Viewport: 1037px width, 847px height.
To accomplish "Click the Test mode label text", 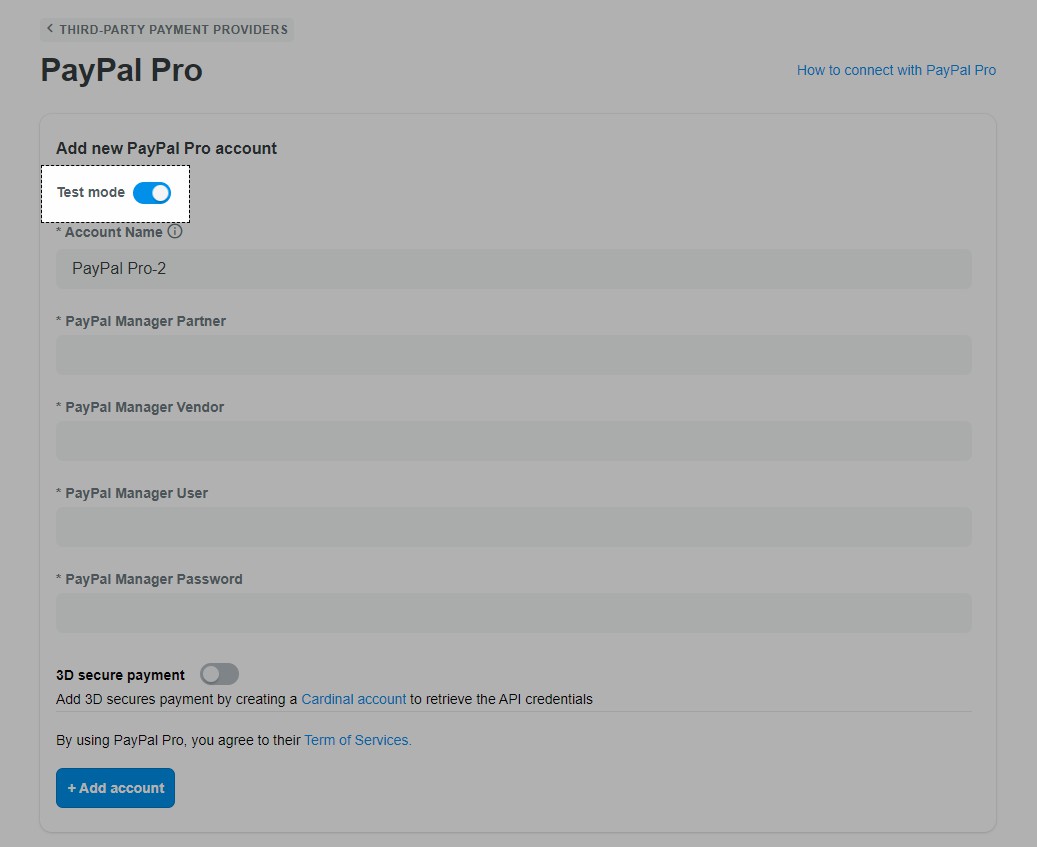I will pyautogui.click(x=91, y=192).
